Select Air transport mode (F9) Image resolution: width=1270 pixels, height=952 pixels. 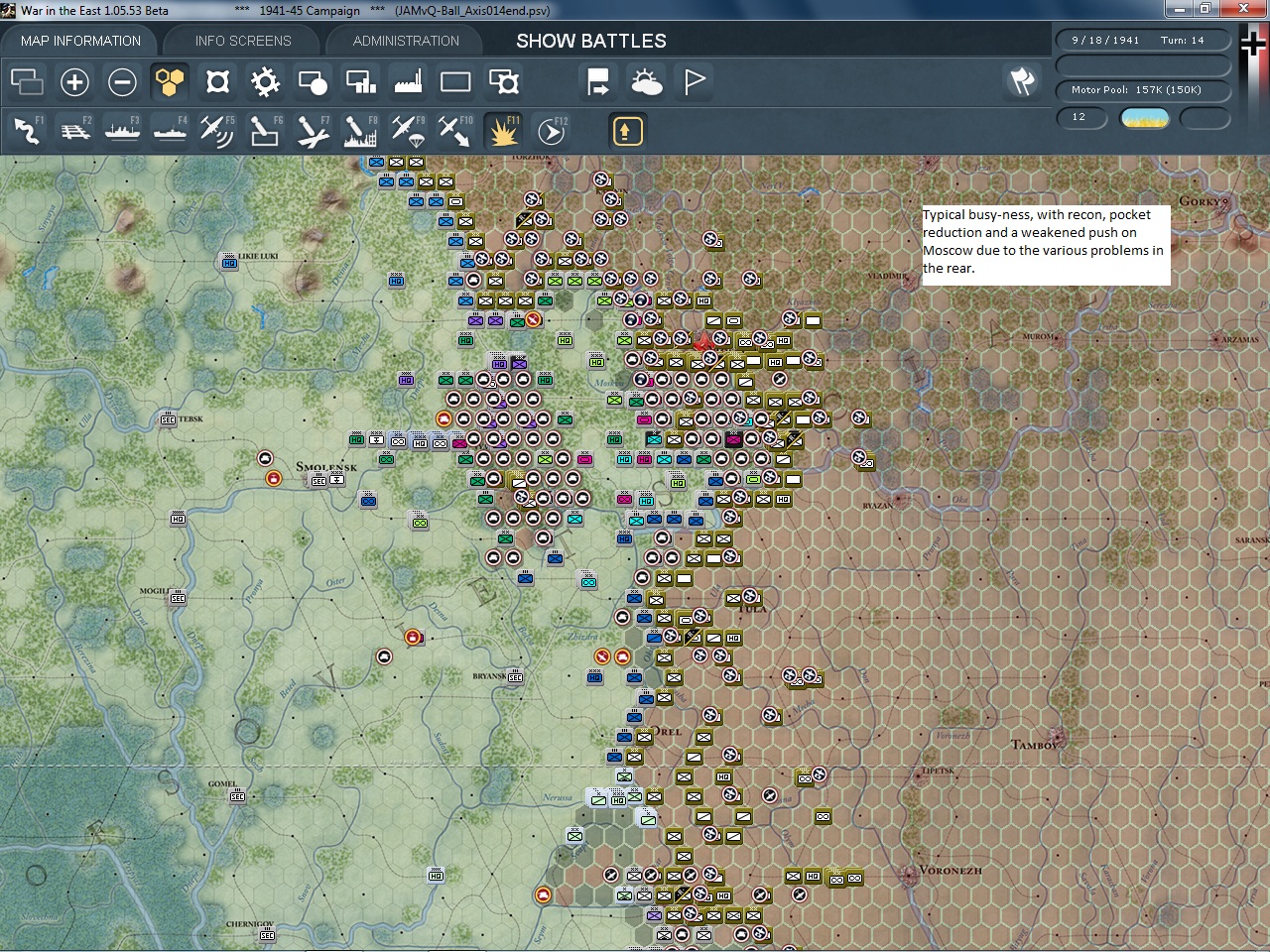coord(408,131)
